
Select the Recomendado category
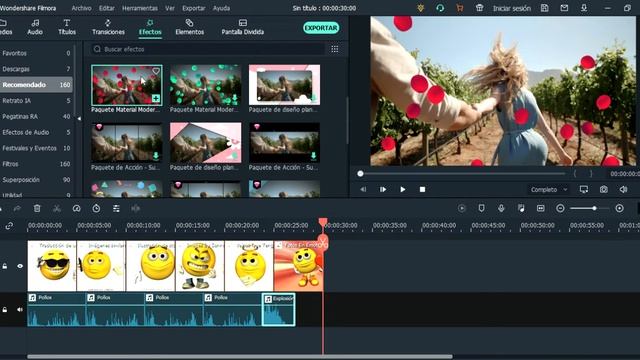[x=36, y=84]
